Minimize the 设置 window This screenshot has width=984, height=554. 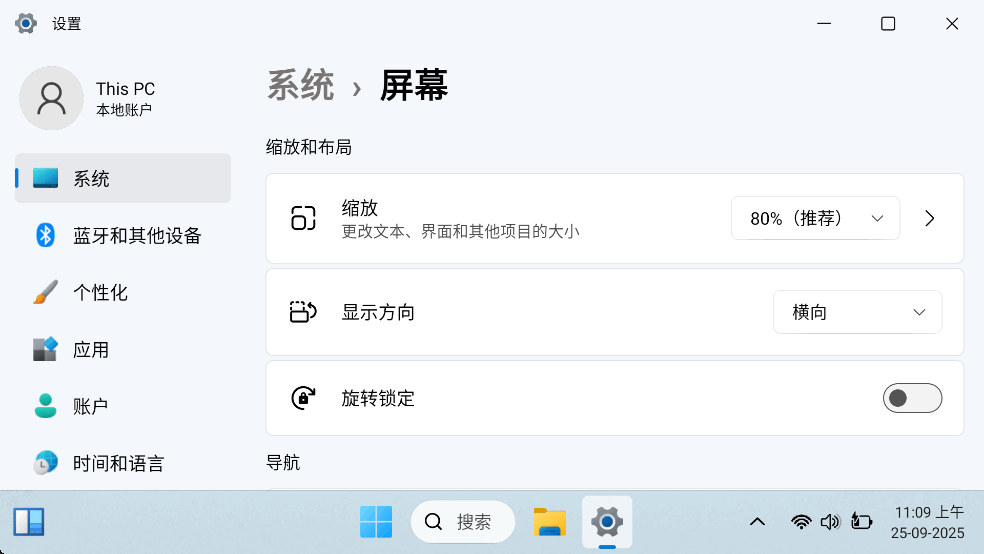click(824, 24)
